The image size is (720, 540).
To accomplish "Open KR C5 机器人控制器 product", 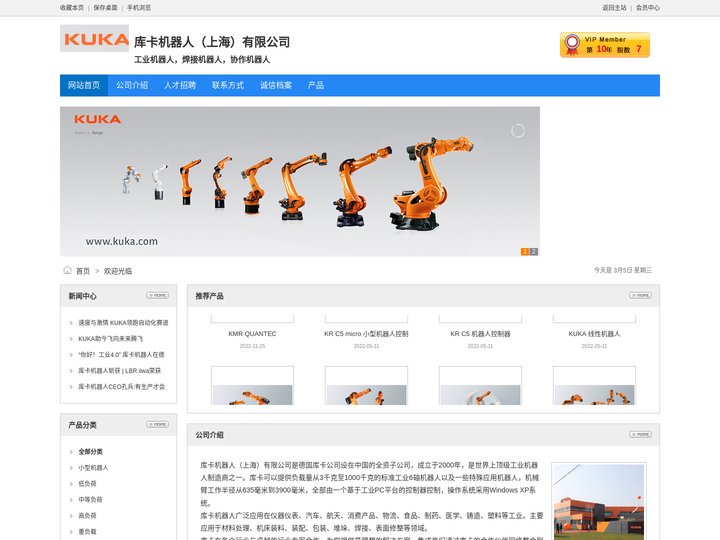I will (480, 334).
